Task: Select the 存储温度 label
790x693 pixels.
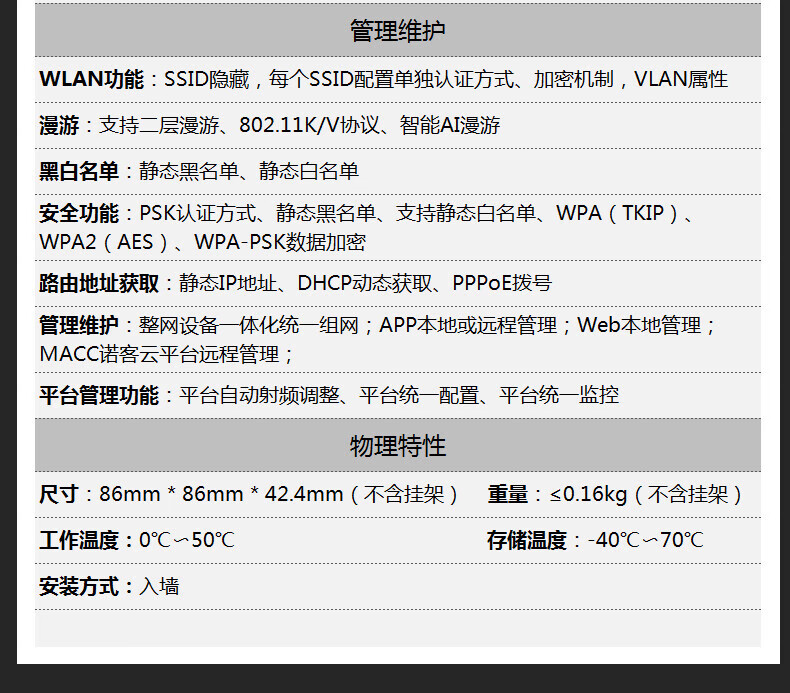Action: pyautogui.click(x=526, y=541)
